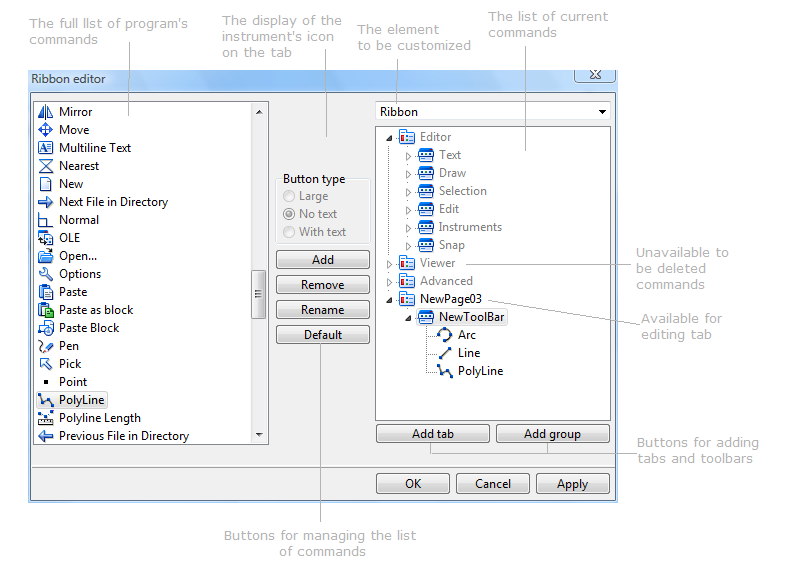Click the Move command icon
The image size is (801, 585).
click(x=45, y=130)
